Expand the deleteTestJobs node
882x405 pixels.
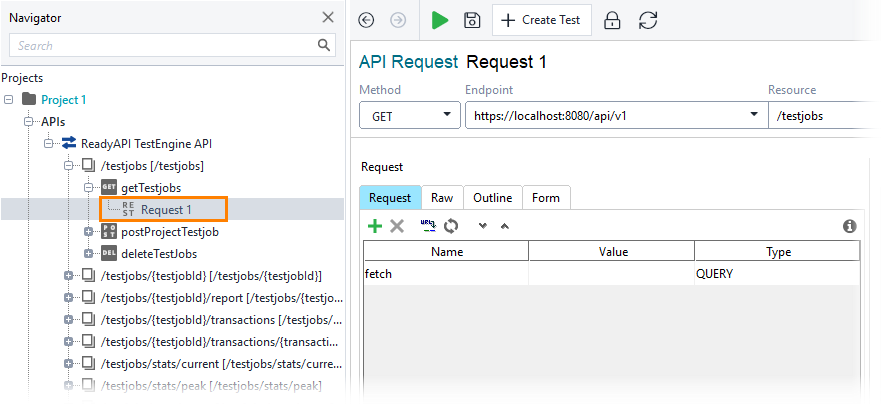click(88, 253)
